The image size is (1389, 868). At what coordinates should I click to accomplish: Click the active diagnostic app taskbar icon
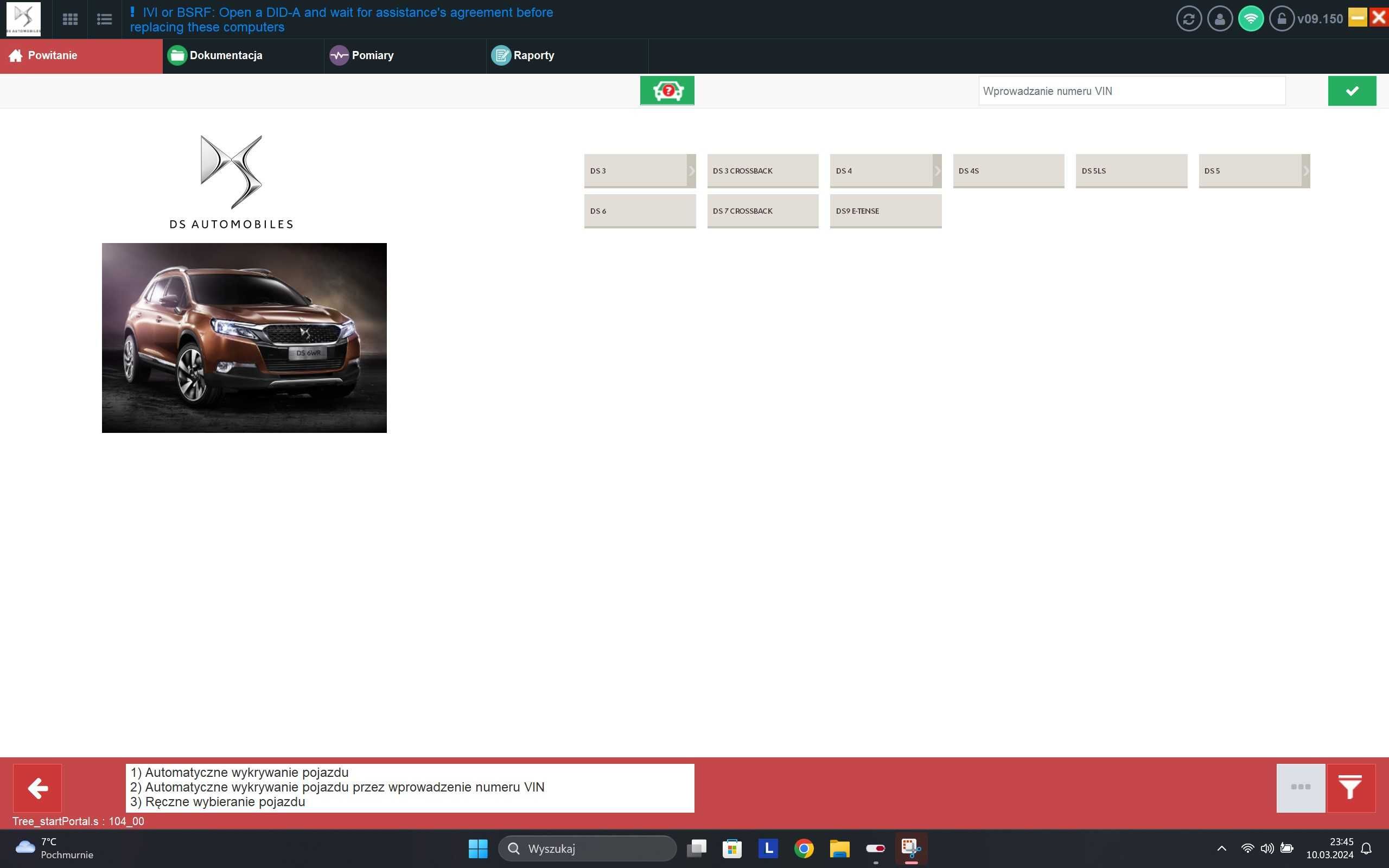point(911,848)
